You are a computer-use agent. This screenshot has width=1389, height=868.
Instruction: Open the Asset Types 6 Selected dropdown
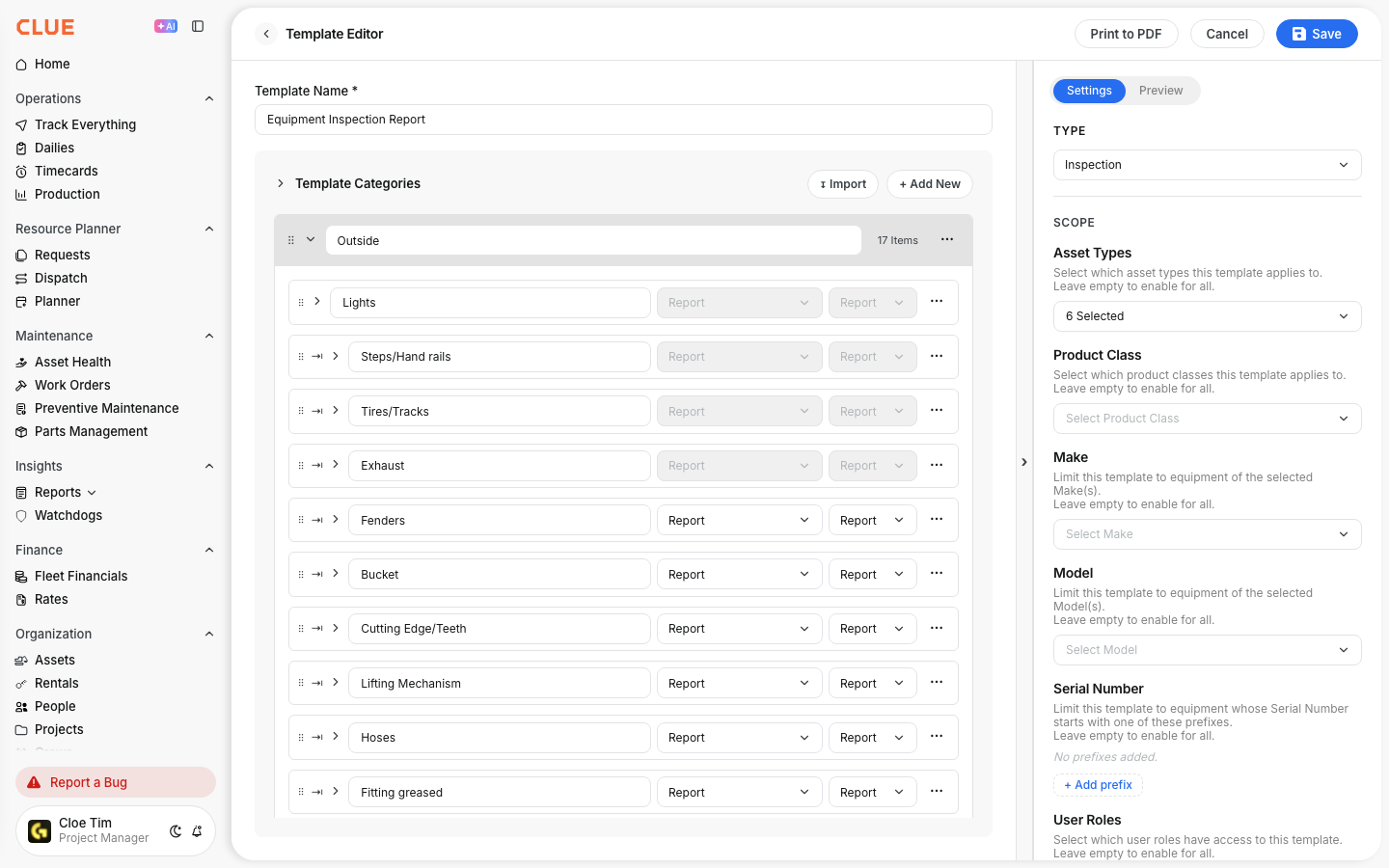[1207, 316]
